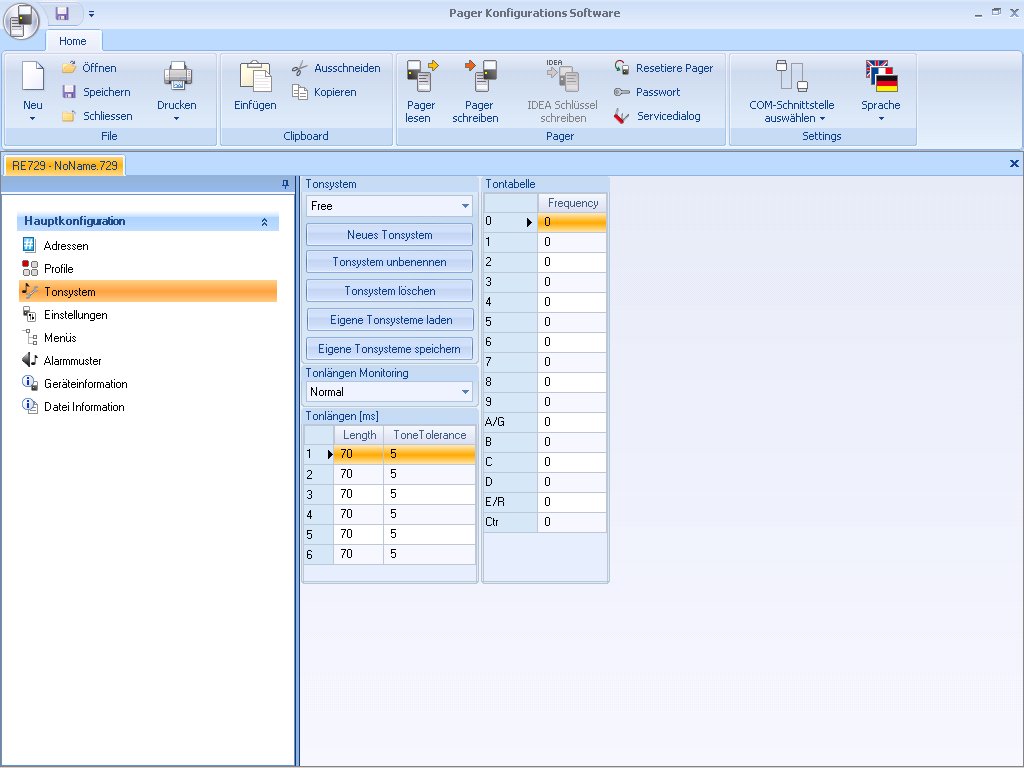Click the Pager lesen icon
Image resolution: width=1024 pixels, height=768 pixels.
pos(420,77)
